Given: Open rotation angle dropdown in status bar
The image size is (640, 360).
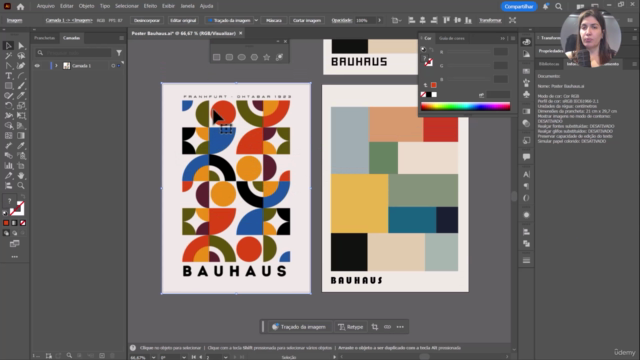Looking at the screenshot, I should tap(184, 357).
